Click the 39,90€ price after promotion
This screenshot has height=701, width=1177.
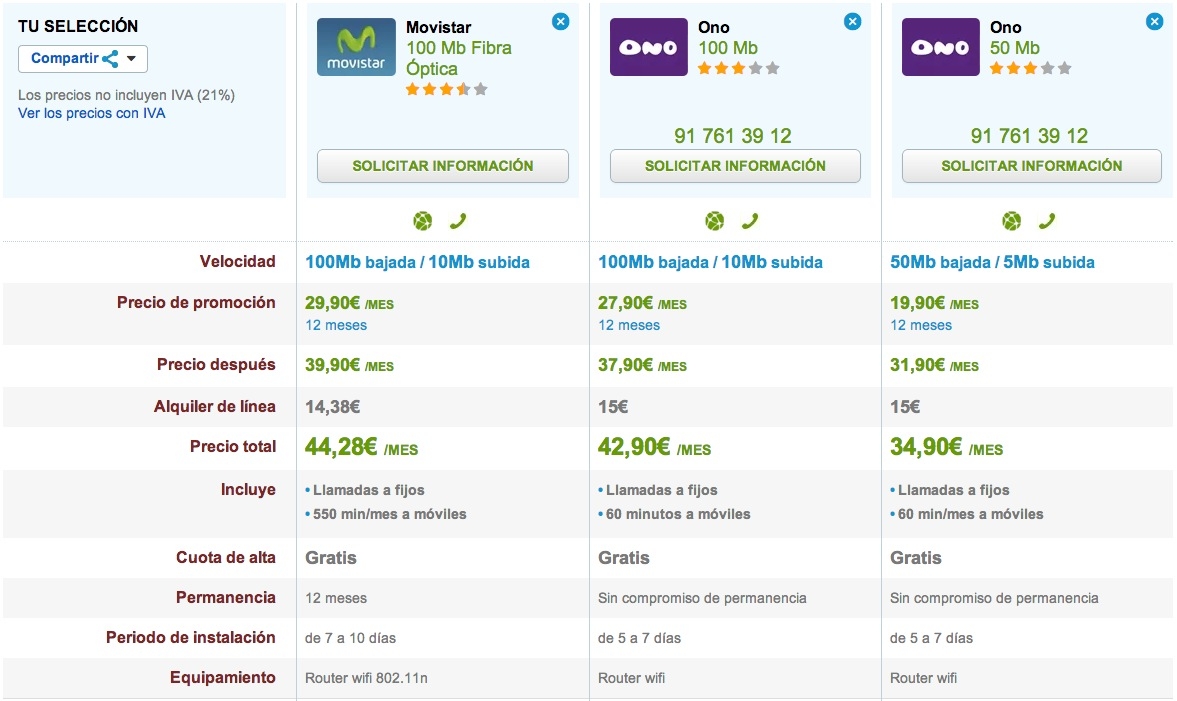point(349,366)
